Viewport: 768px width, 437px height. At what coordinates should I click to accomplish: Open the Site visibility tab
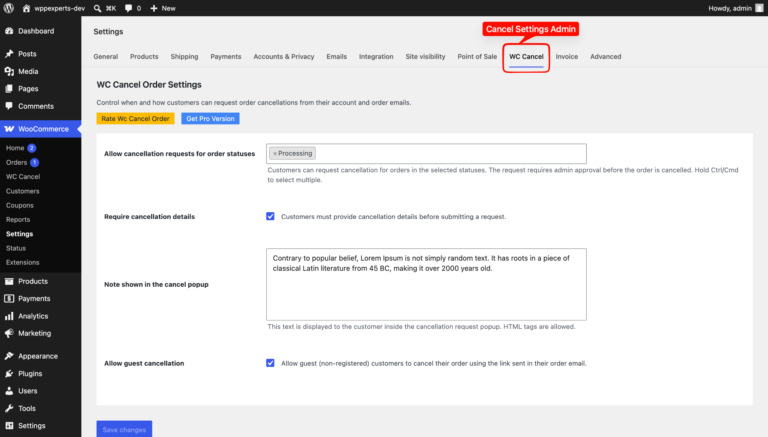tap(425, 56)
